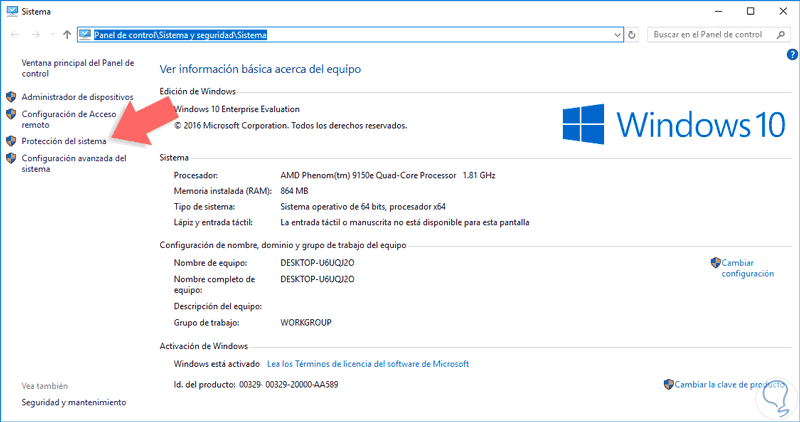Click the address bar path field
Image resolution: width=800 pixels, height=422 pixels.
click(350, 35)
